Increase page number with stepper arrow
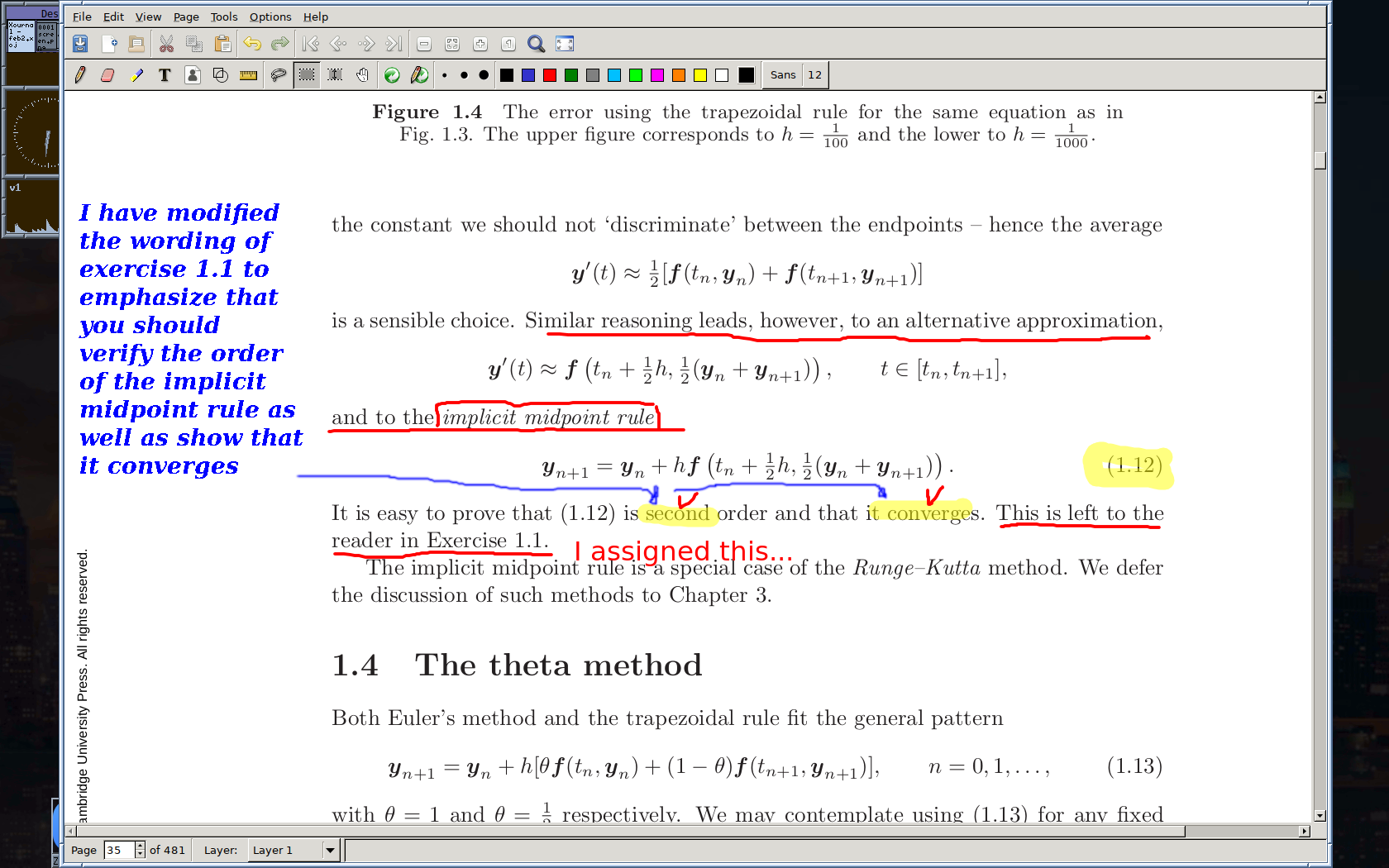The width and height of the screenshot is (1389, 868). coord(140,846)
